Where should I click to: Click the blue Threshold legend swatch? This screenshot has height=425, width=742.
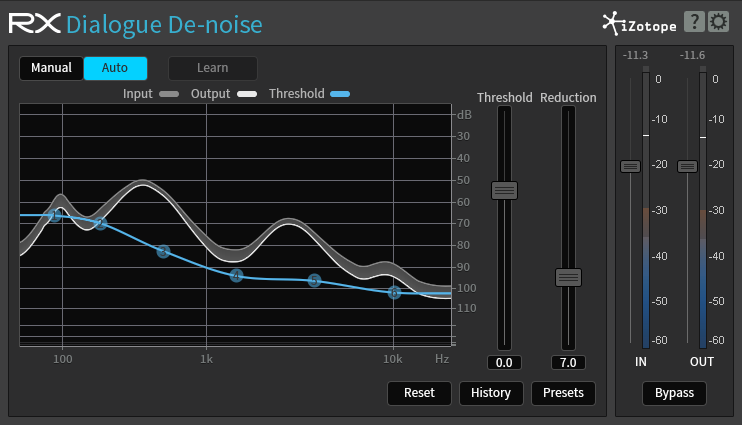(340, 94)
